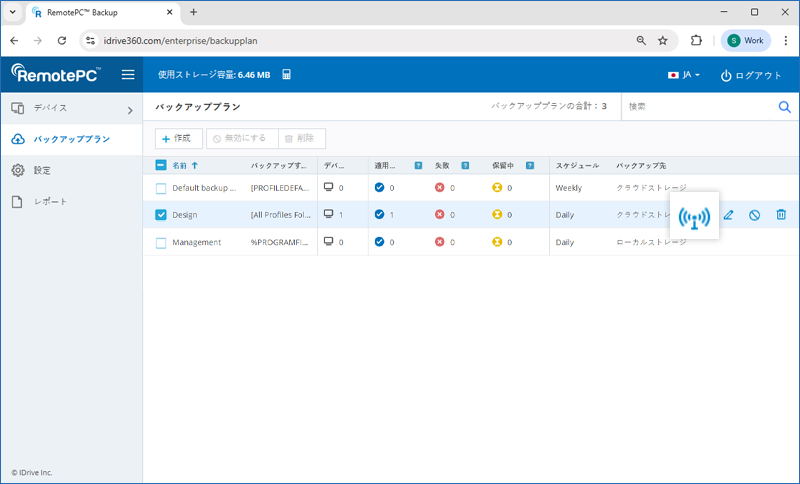Click the failed red X icon in Management row
The height and width of the screenshot is (484, 800).
coord(439,242)
